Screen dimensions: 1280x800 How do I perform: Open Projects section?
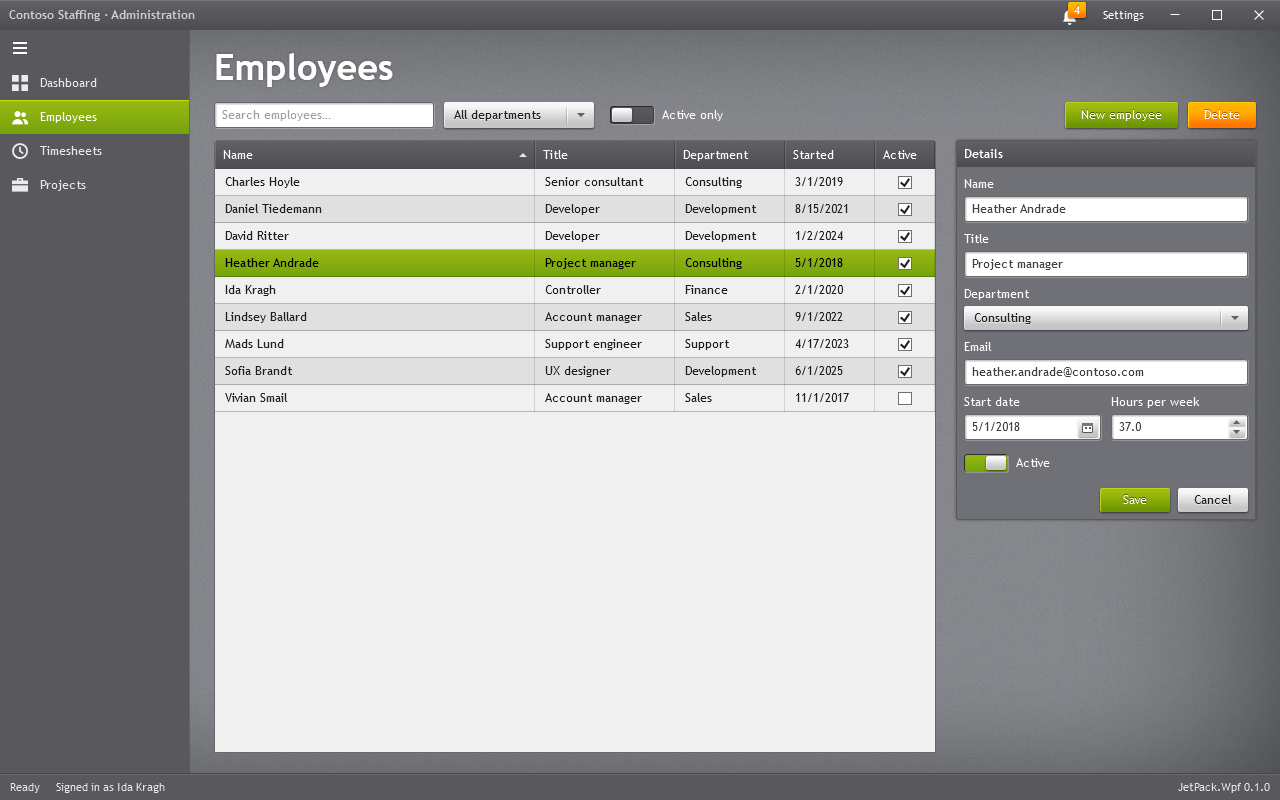[95, 185]
